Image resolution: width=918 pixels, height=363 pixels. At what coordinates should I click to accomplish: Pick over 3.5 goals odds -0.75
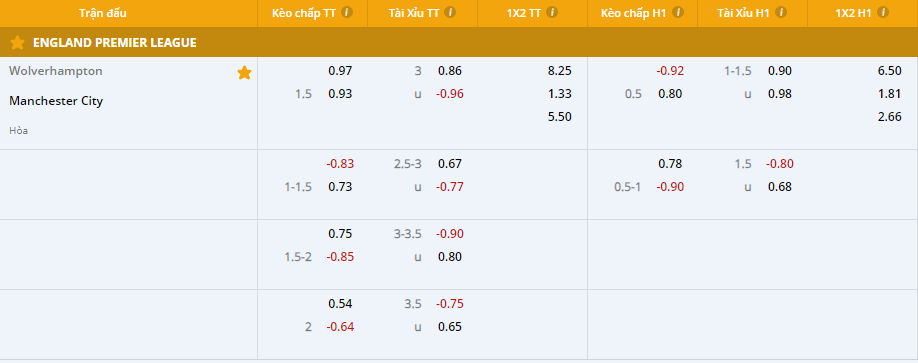pyautogui.click(x=449, y=304)
